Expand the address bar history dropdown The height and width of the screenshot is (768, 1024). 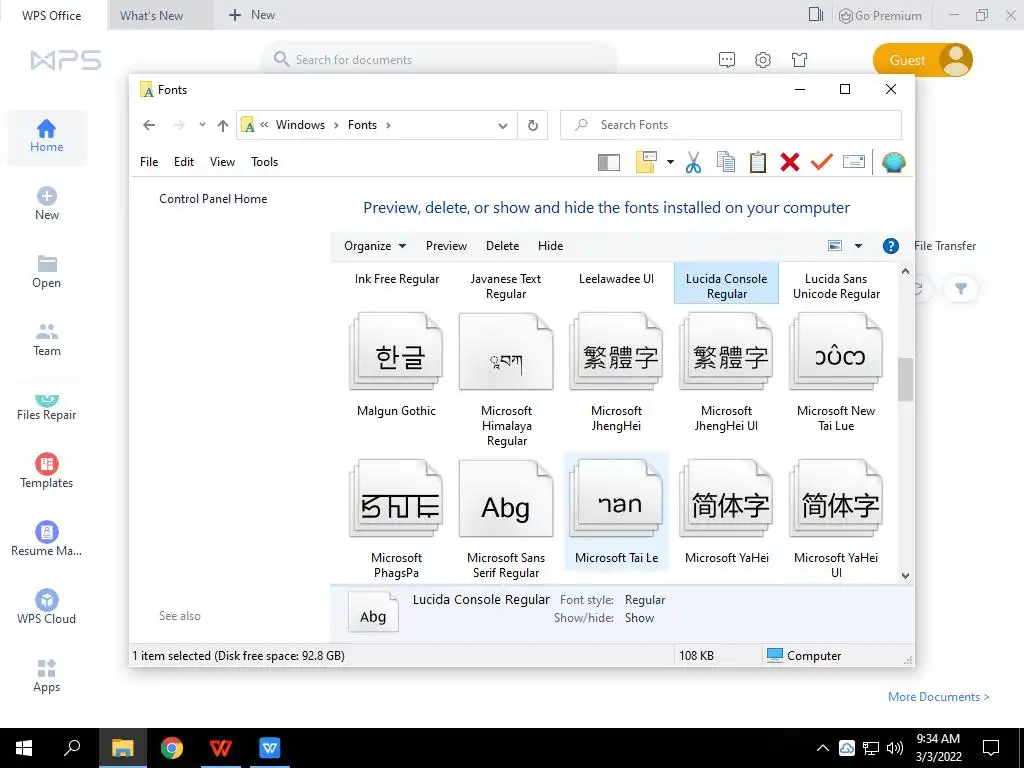[x=503, y=125]
